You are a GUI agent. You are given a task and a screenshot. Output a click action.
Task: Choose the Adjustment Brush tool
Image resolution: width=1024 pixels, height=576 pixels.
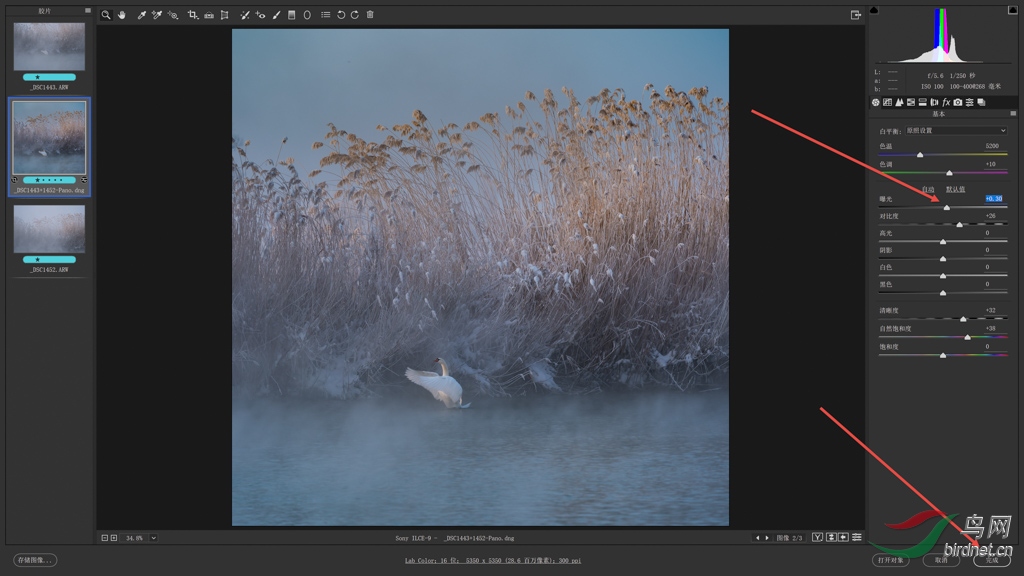coord(276,15)
